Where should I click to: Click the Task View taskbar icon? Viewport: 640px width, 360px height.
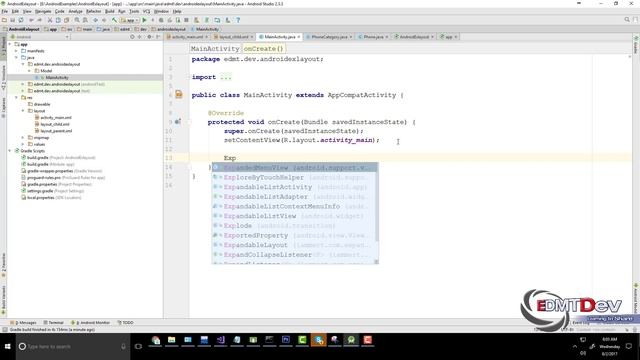[138, 346]
